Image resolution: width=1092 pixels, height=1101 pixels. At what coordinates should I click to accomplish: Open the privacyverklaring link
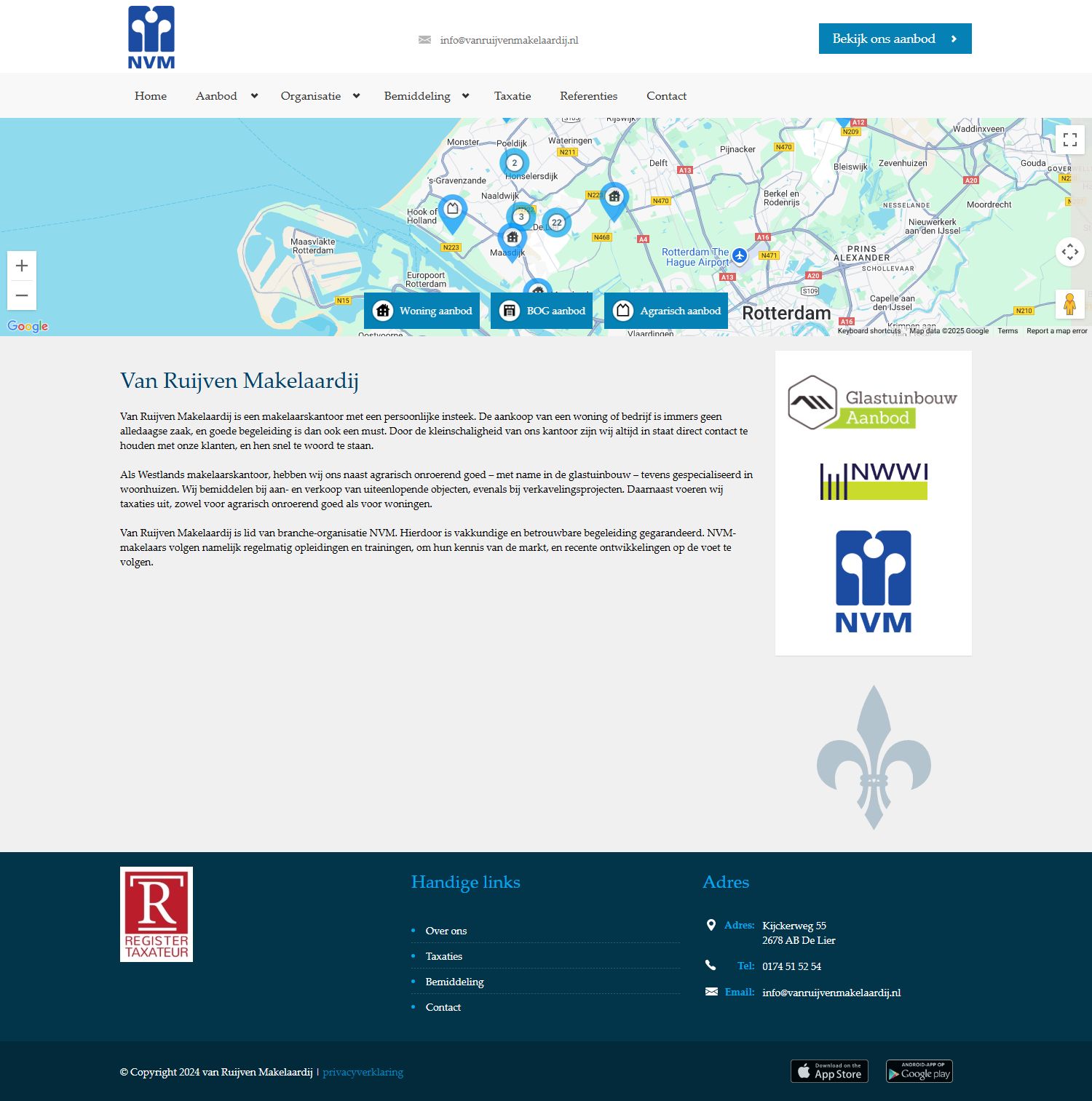[363, 1072]
